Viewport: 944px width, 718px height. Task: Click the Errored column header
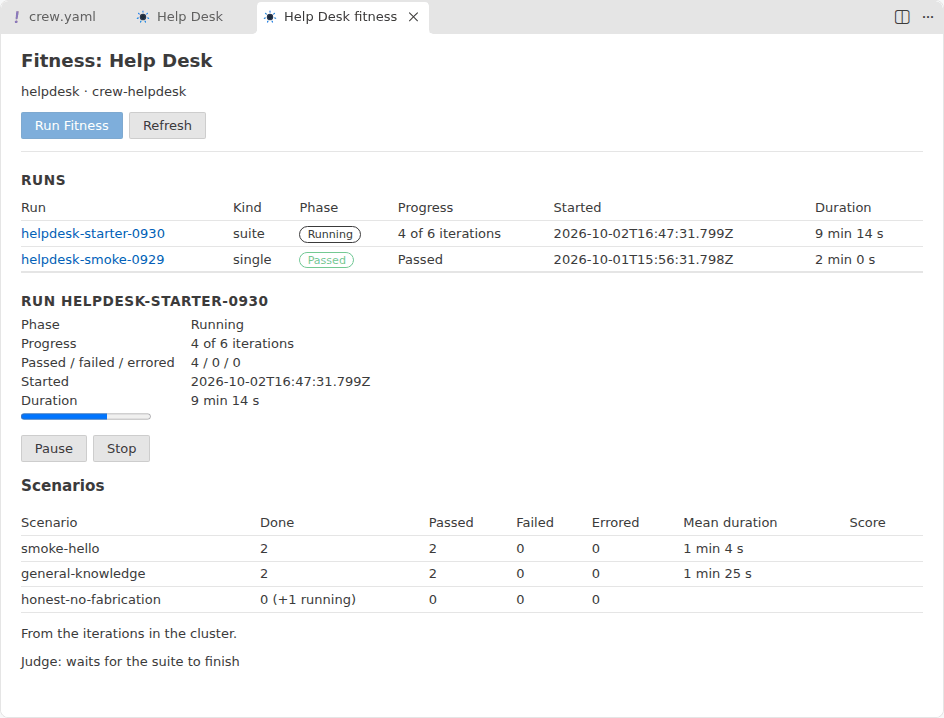(615, 522)
